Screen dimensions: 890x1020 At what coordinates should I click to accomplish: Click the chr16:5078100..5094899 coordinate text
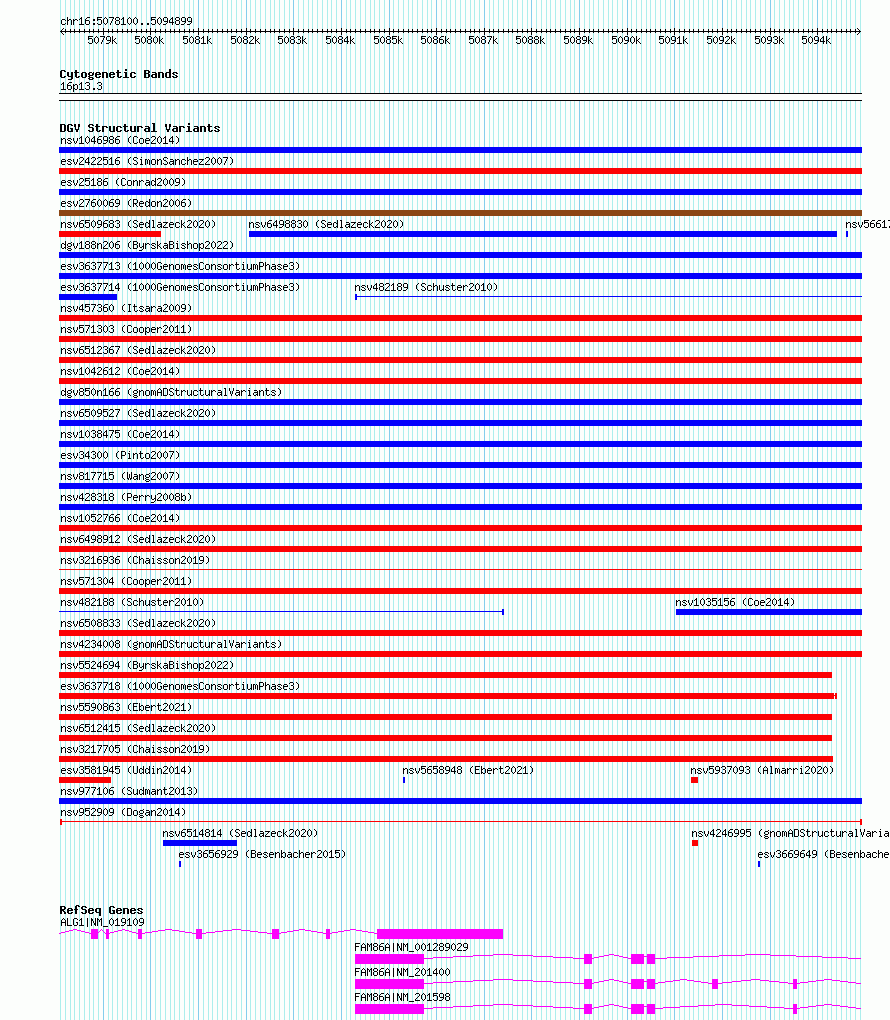point(126,21)
